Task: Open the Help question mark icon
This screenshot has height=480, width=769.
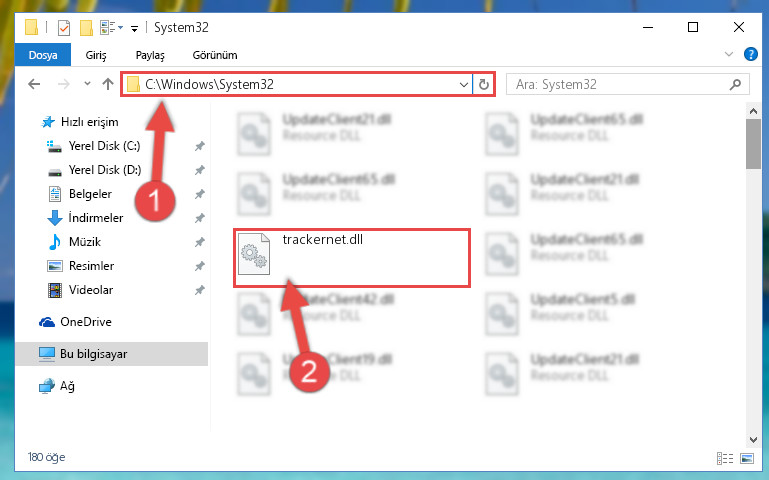Action: pyautogui.click(x=750, y=54)
